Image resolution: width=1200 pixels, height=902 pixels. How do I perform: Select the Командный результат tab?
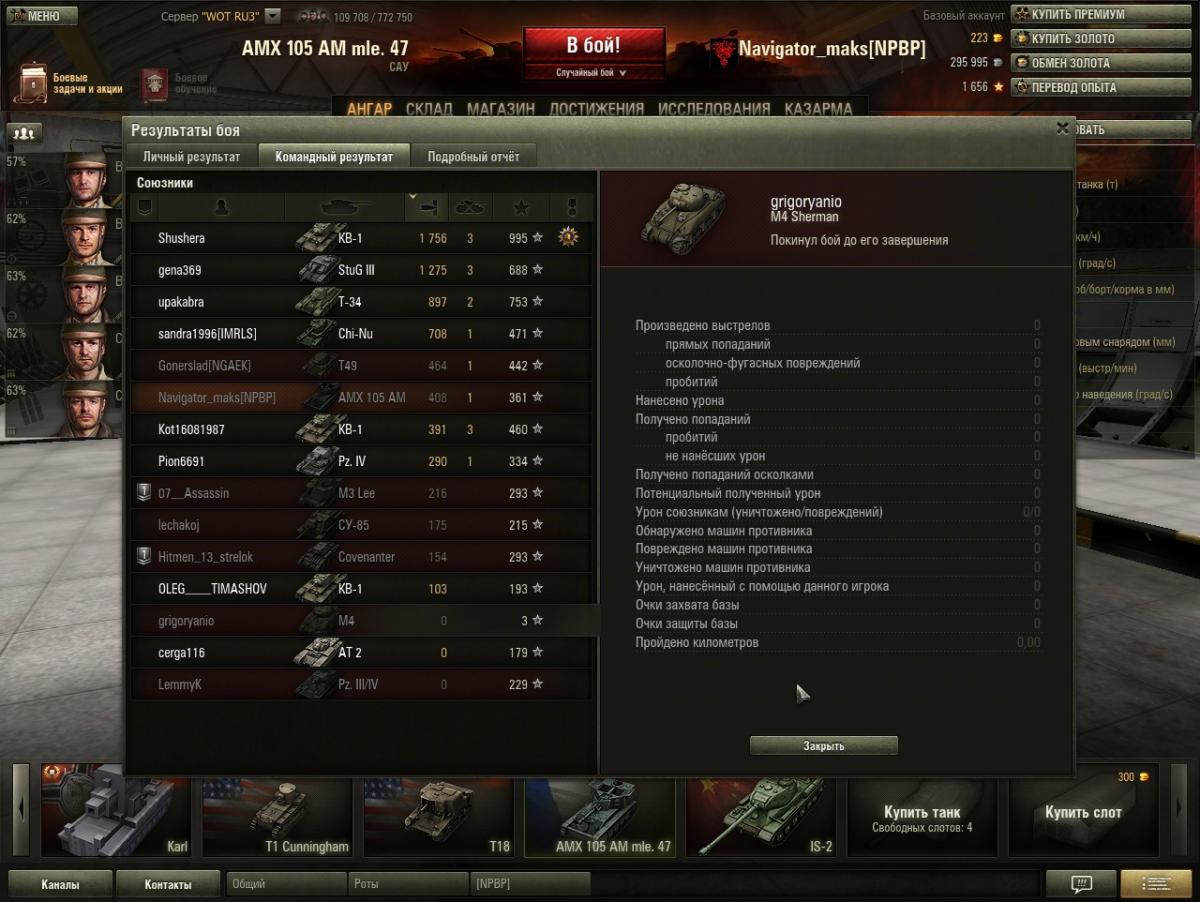coord(334,157)
